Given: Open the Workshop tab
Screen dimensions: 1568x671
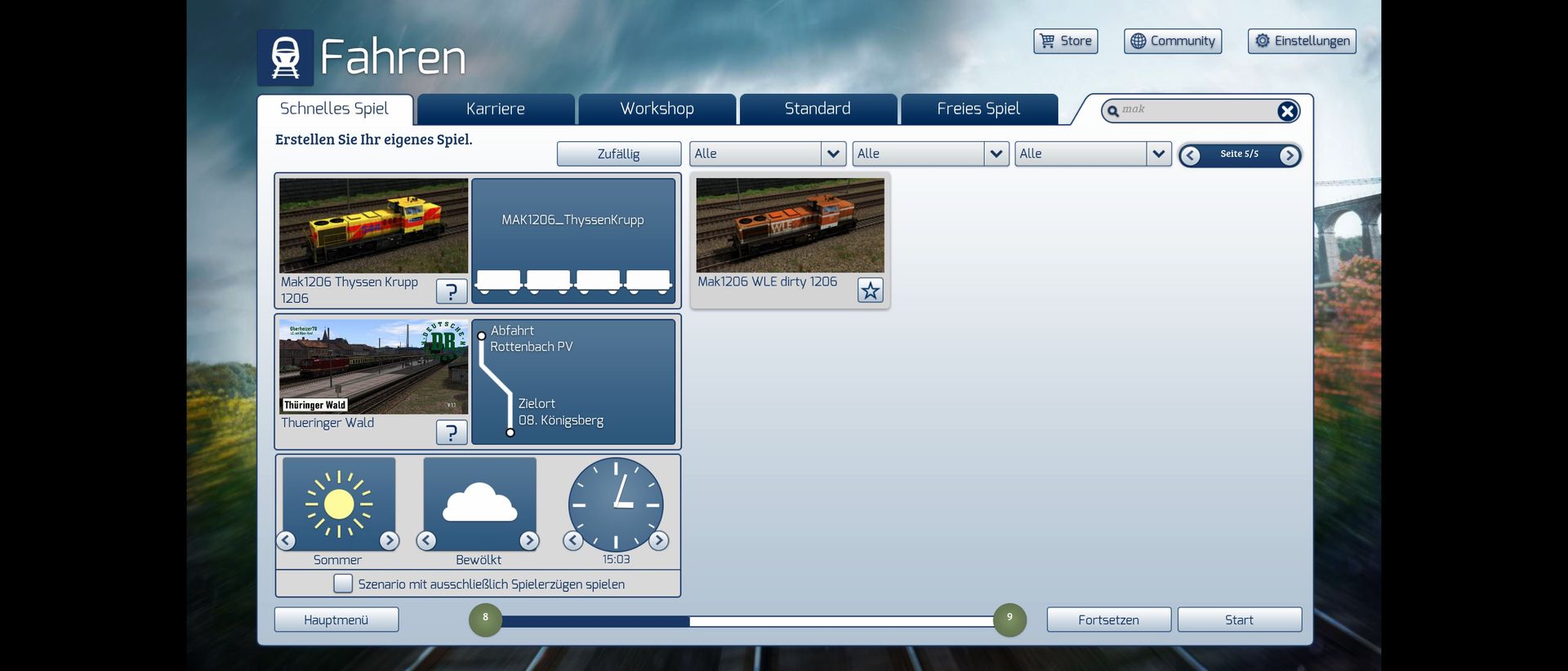Looking at the screenshot, I should click(657, 109).
